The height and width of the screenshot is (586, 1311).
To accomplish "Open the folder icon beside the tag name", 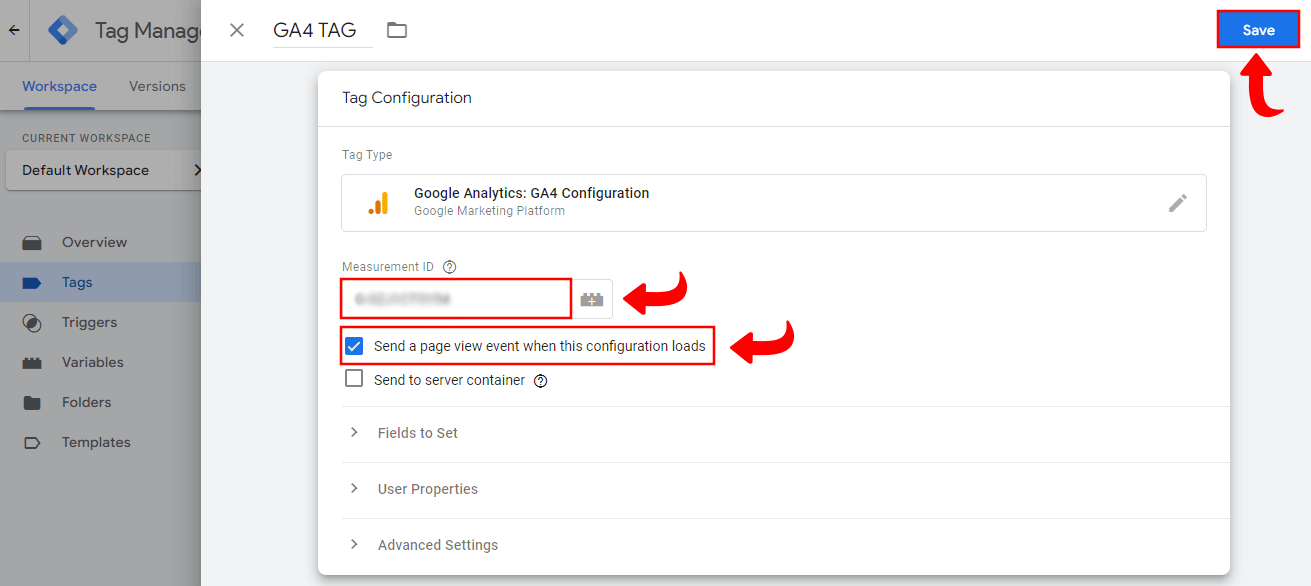I will point(396,30).
